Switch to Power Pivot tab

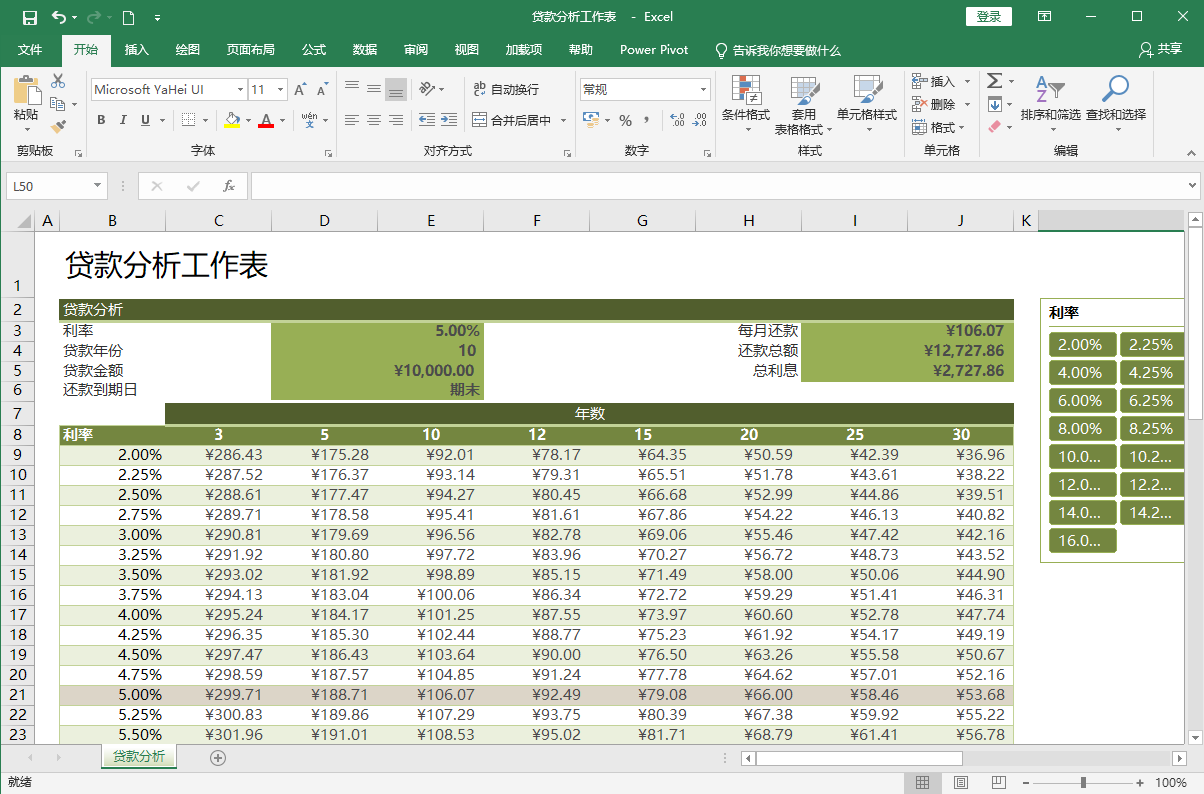(x=654, y=50)
